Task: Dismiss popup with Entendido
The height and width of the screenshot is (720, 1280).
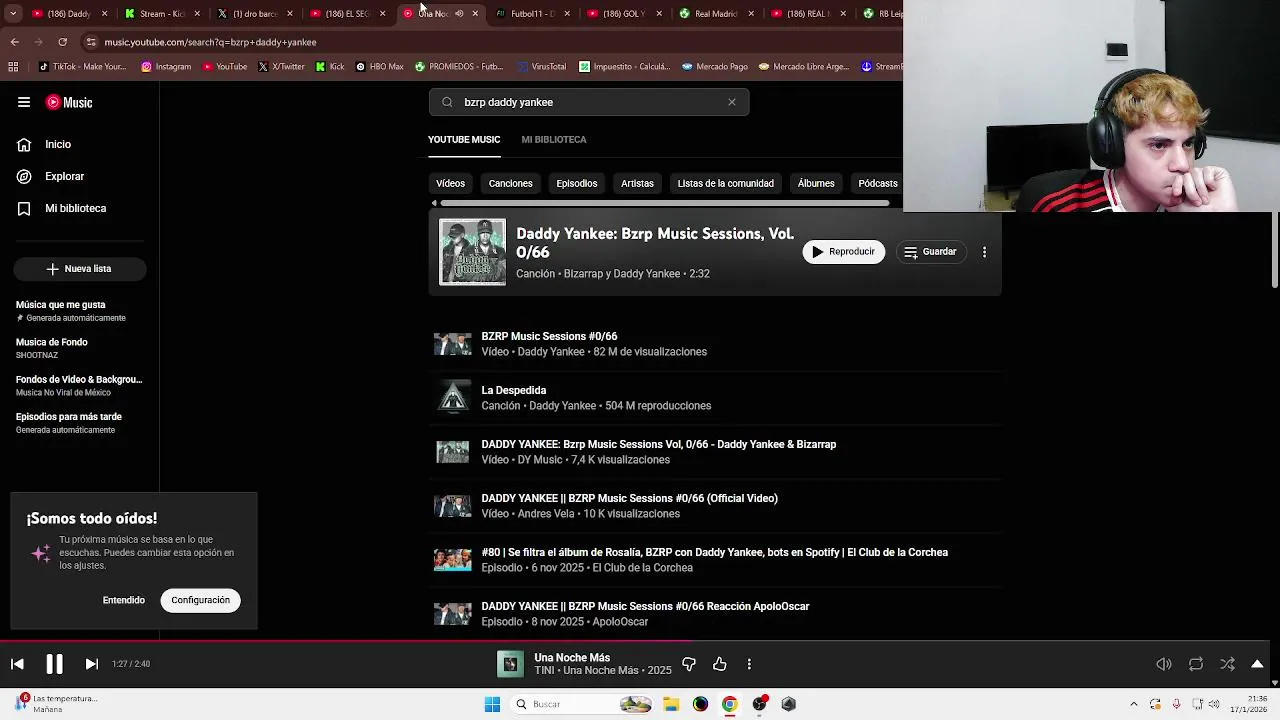Action: 124,600
